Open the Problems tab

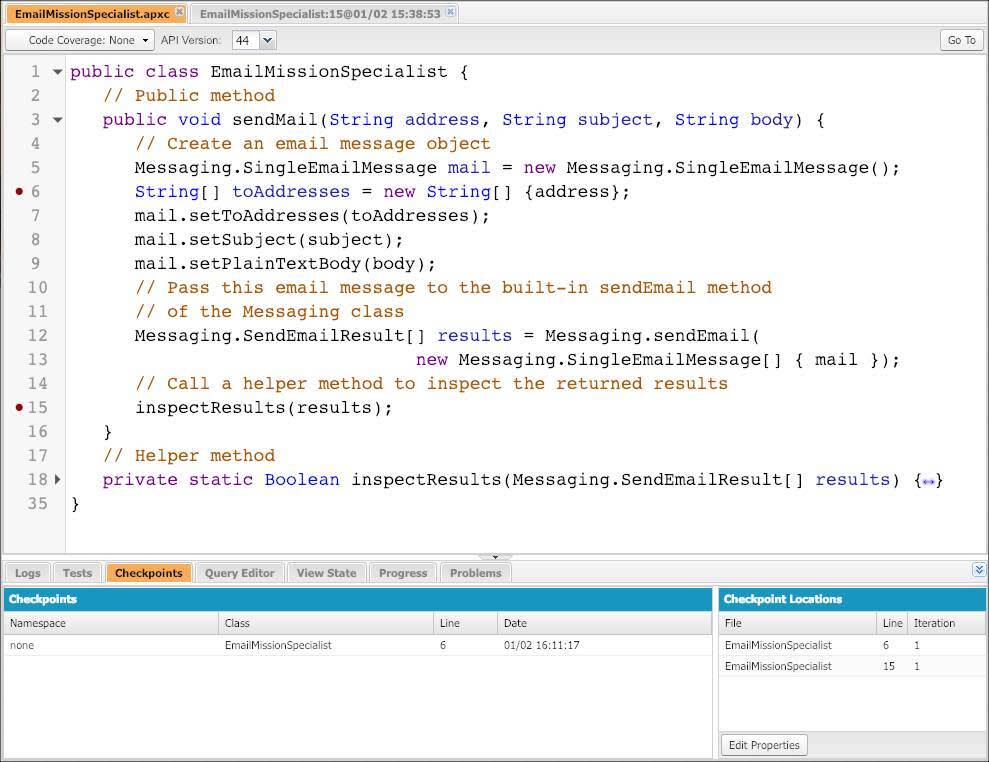476,573
